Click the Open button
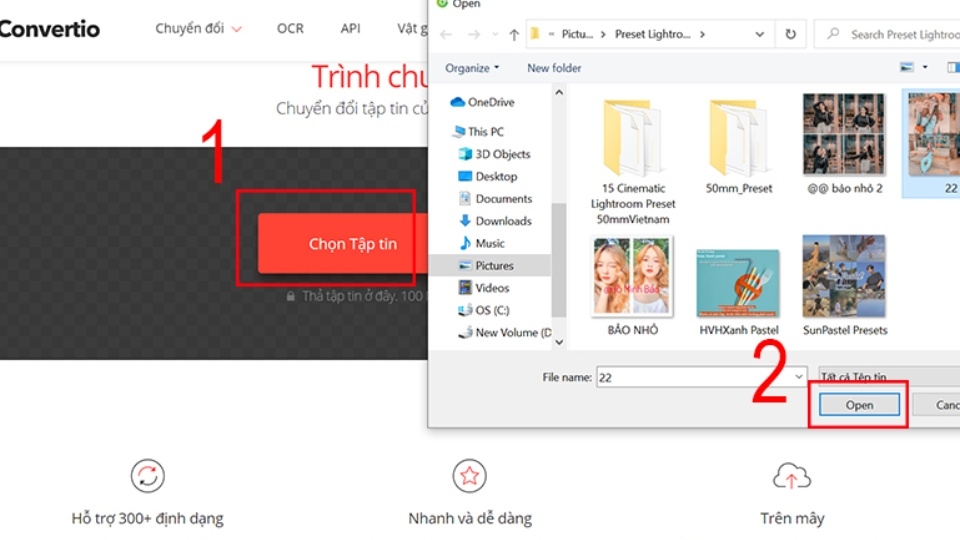 [x=859, y=405]
